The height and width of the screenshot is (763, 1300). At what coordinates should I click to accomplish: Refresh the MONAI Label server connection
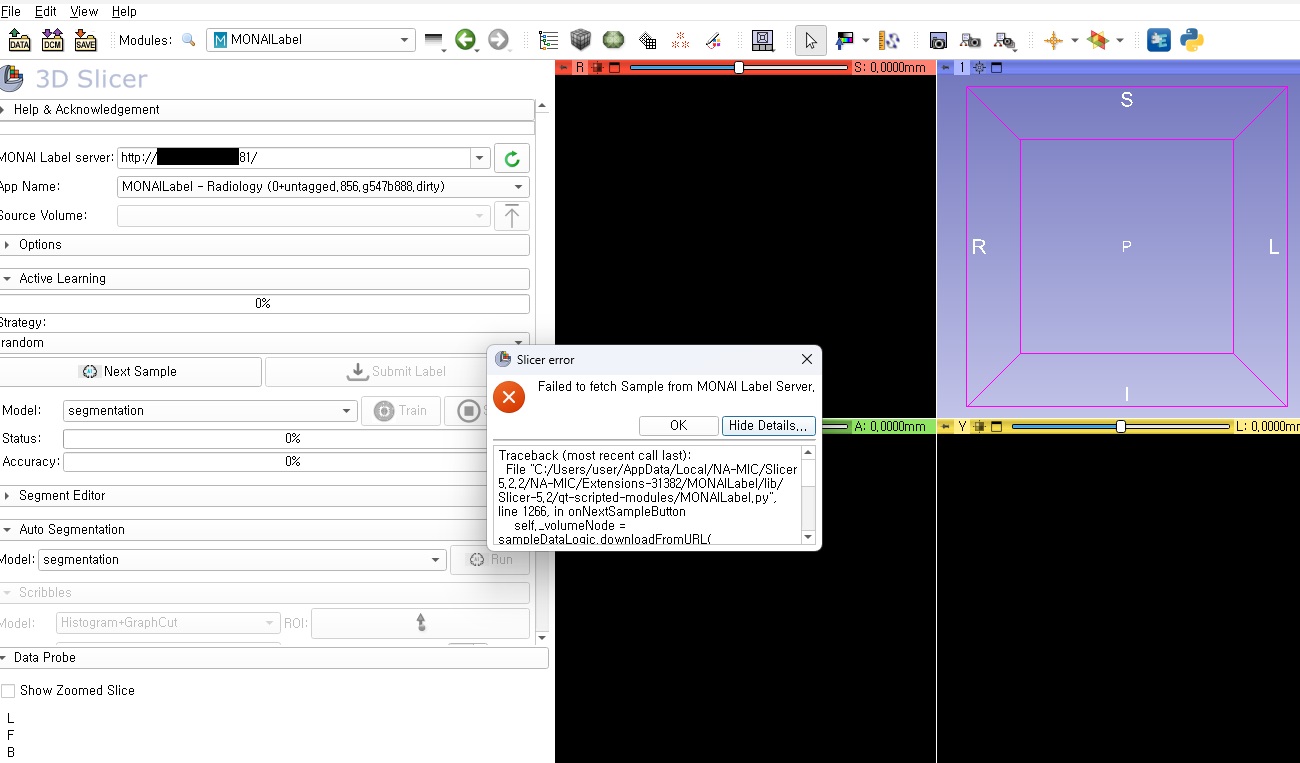(511, 157)
